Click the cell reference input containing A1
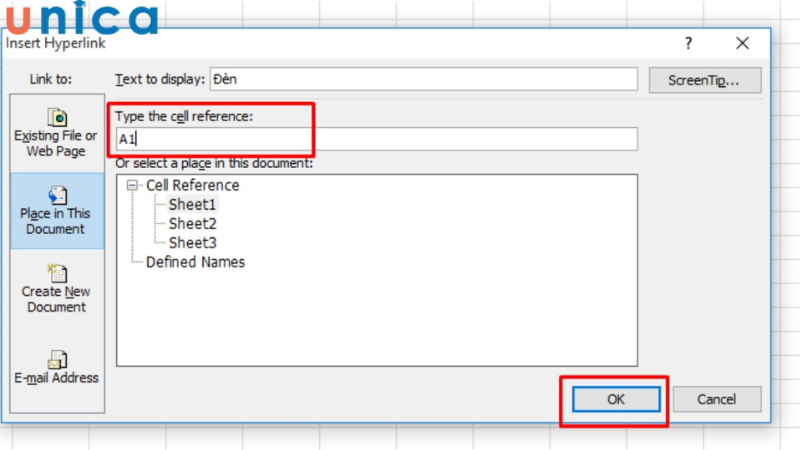This screenshot has height=450, width=800. 377,139
